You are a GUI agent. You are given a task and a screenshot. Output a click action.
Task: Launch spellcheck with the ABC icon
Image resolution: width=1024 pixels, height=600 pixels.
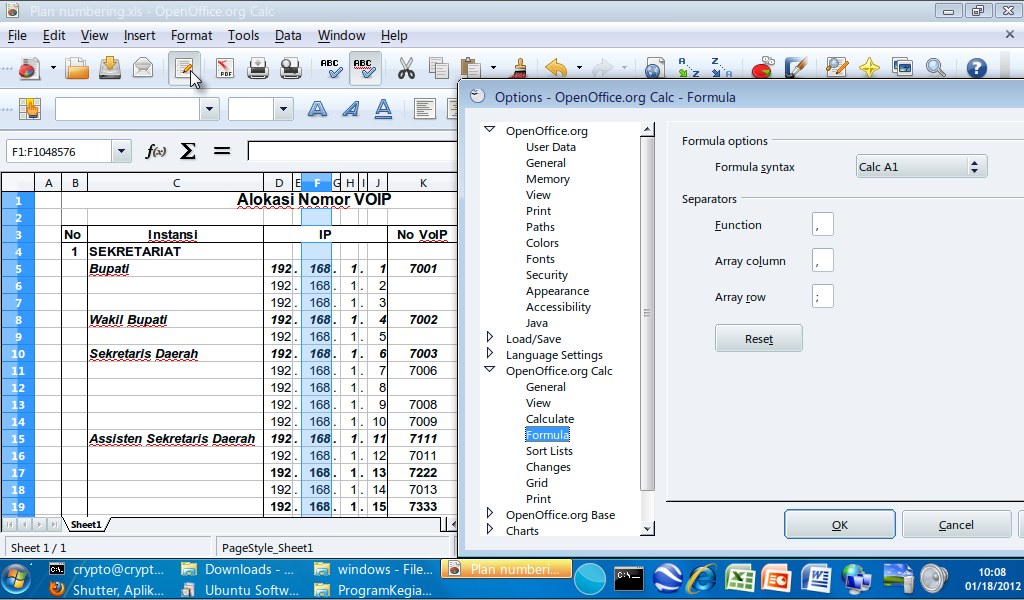(330, 67)
